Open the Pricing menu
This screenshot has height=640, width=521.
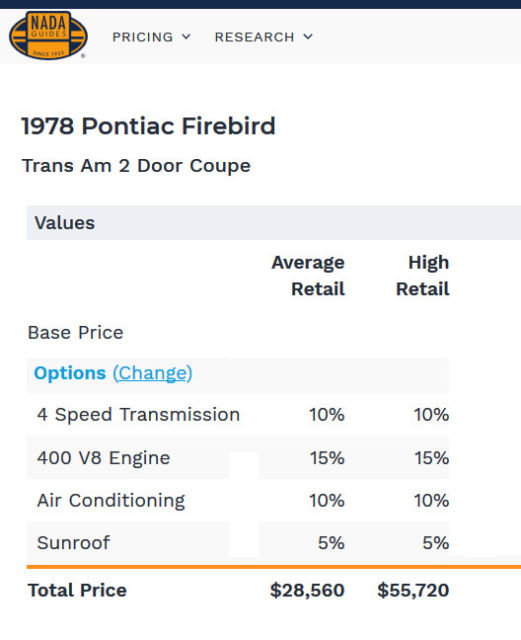click(x=151, y=37)
